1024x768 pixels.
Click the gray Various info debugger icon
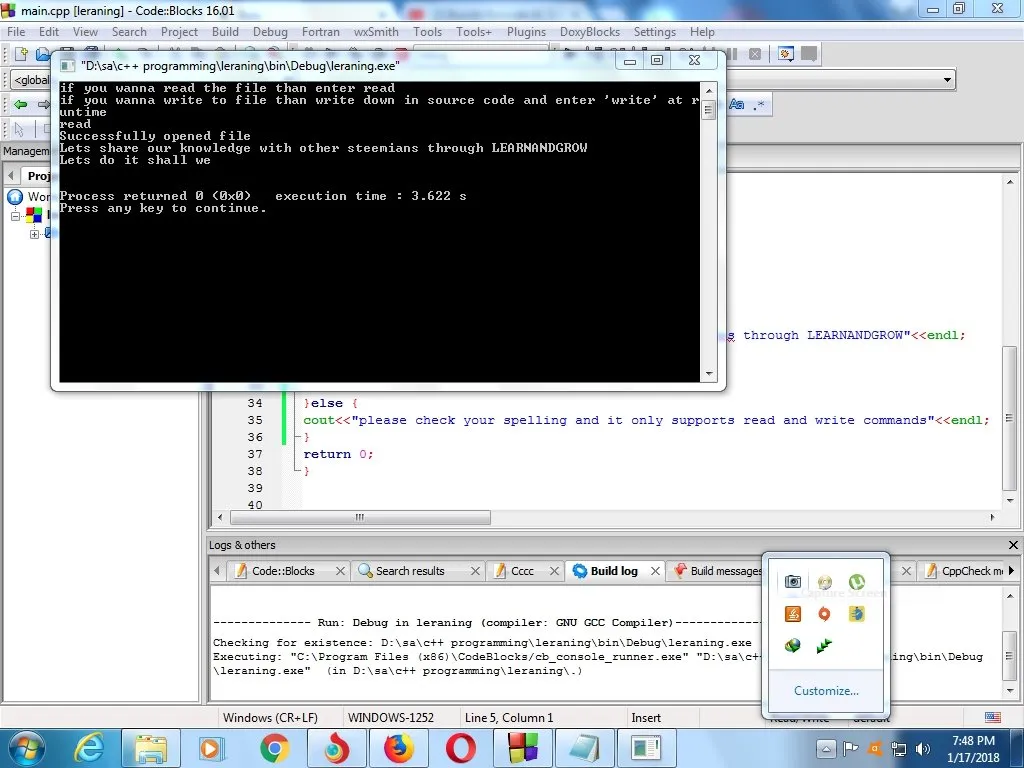click(x=809, y=54)
